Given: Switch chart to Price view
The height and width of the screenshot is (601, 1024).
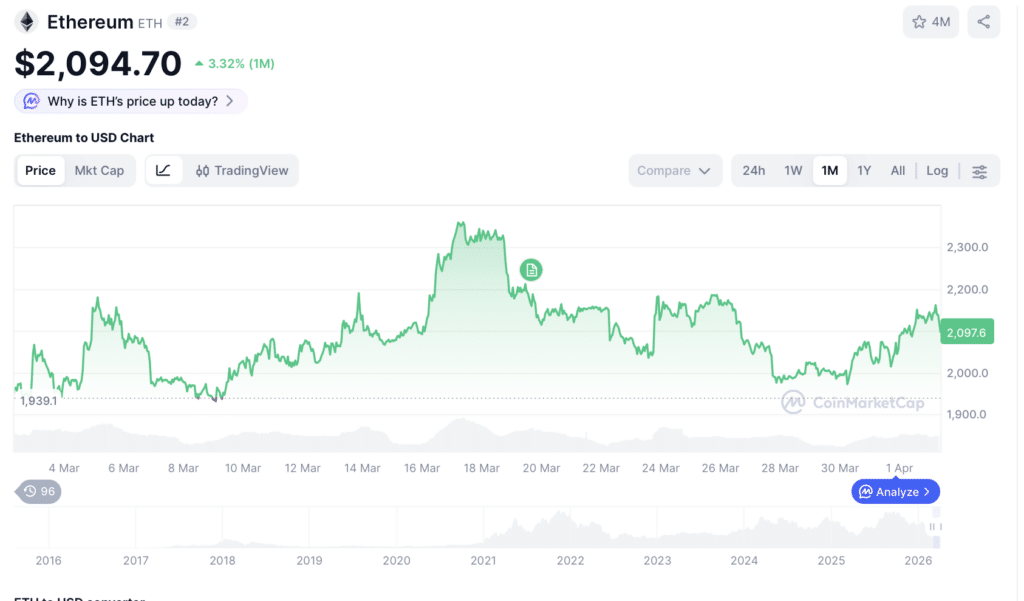Looking at the screenshot, I should 40,171.
